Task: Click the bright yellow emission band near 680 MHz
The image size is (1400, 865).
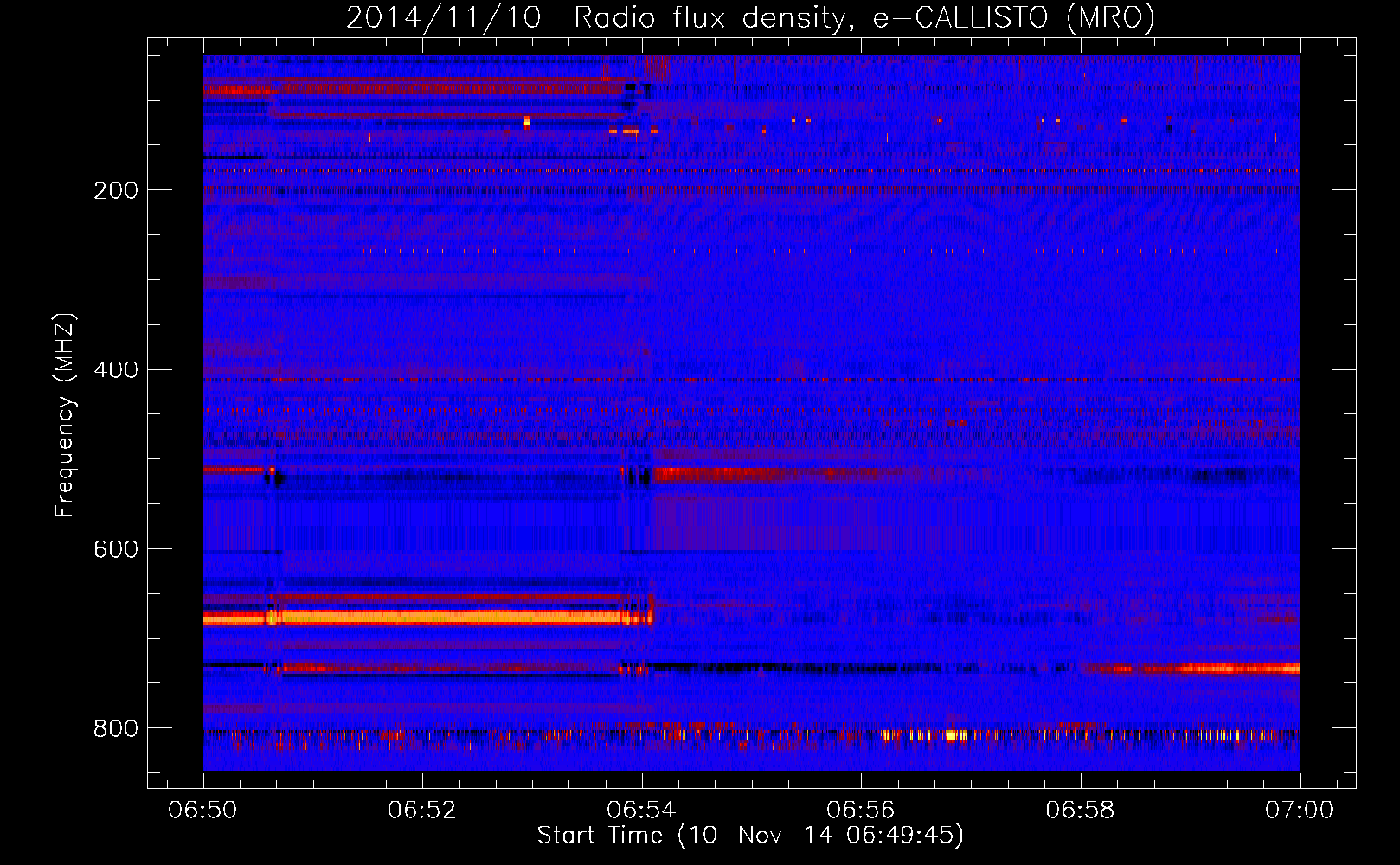Action: pos(427,618)
